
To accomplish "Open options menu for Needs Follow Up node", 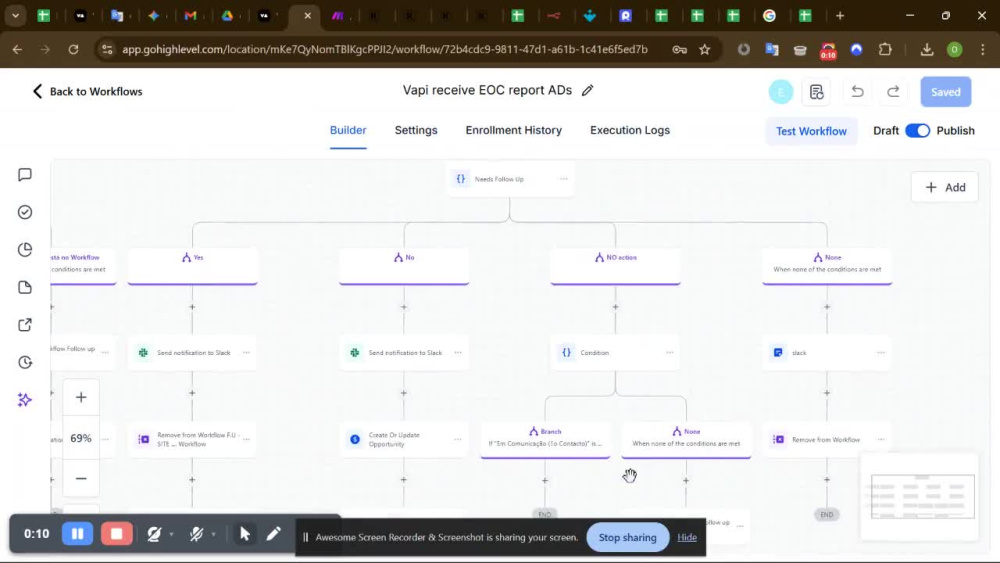I will point(563,179).
